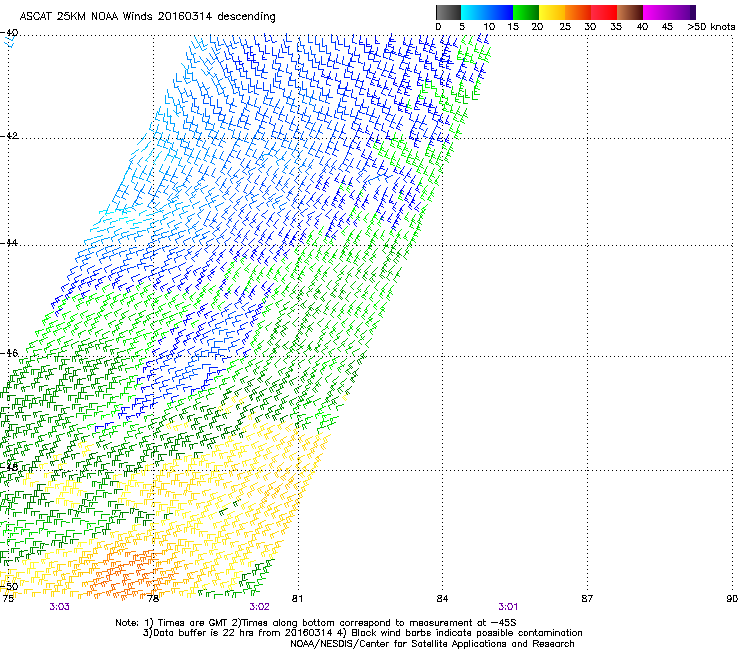Screen dimensions: 740x650
Task: Click the -40 latitude axis label
Action: point(9,33)
